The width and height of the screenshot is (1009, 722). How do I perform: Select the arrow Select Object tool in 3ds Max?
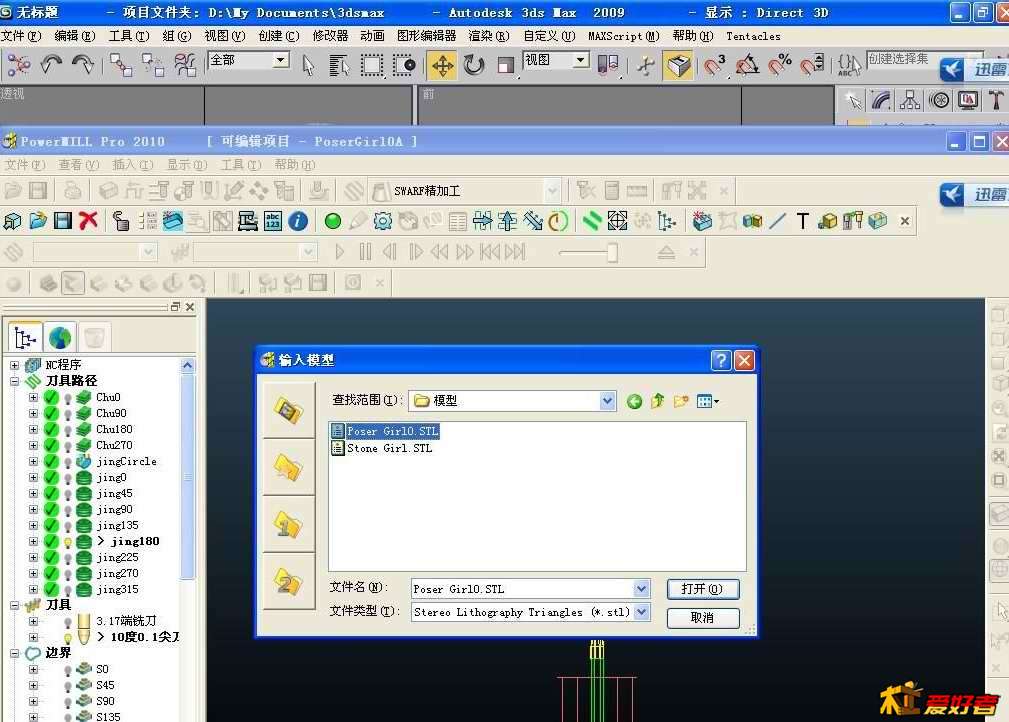(308, 65)
